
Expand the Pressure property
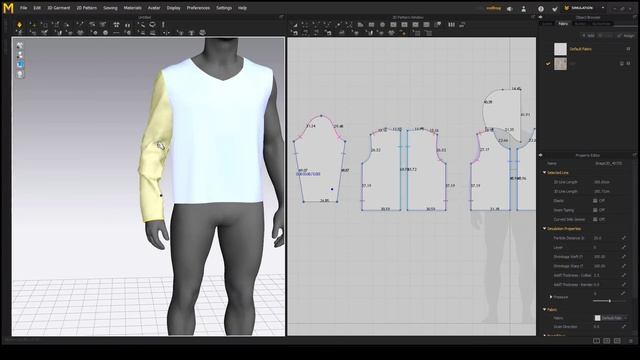(551, 297)
